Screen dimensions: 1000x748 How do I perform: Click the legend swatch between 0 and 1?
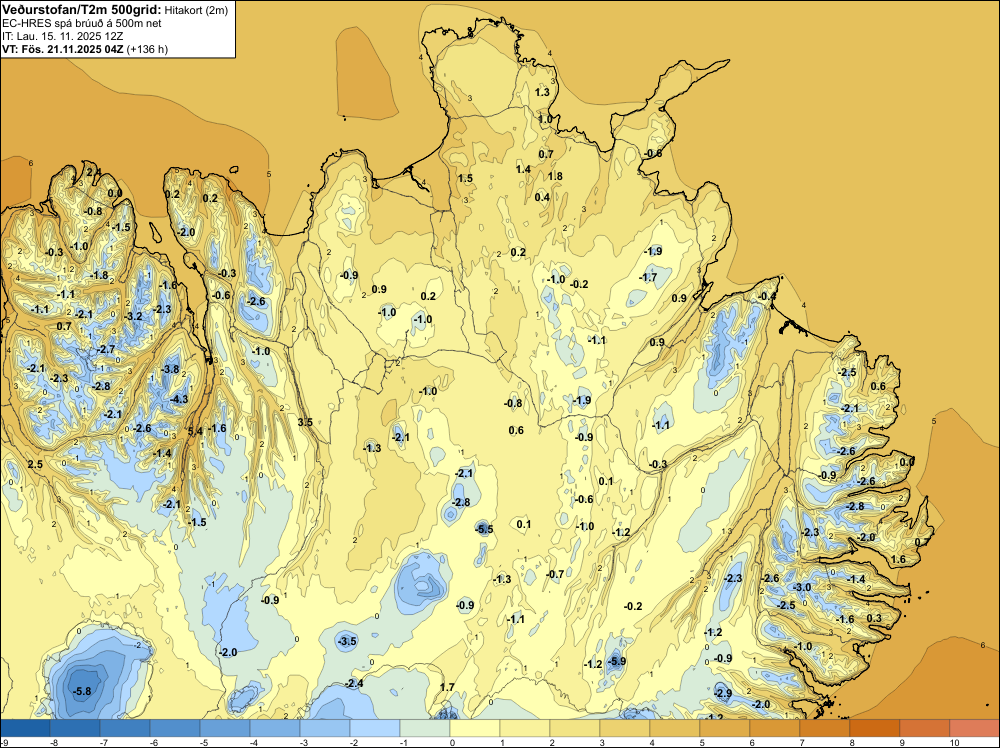point(475,728)
